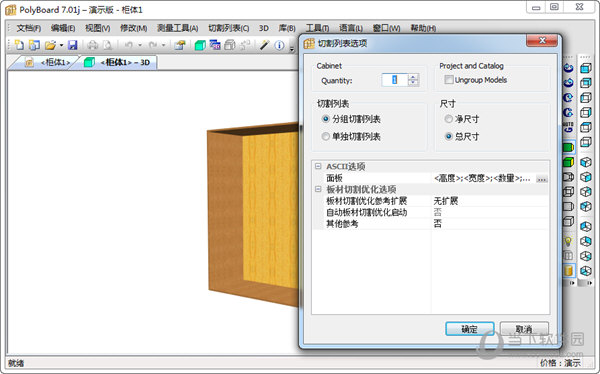Collapse the ASCII选项 section
This screenshot has height=374, width=600.
pyautogui.click(x=318, y=166)
